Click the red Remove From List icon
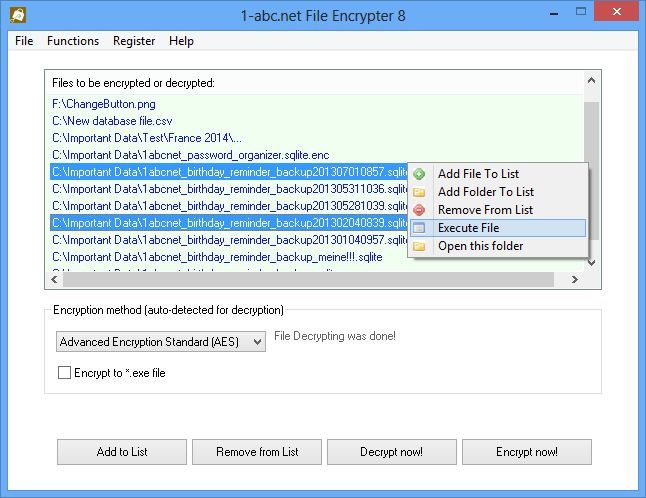The image size is (646, 498). click(x=419, y=210)
